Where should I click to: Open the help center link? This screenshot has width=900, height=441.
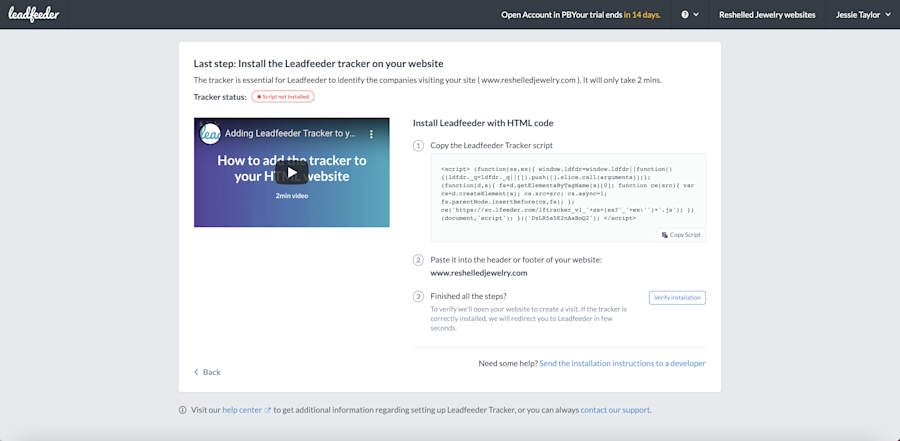tap(247, 410)
